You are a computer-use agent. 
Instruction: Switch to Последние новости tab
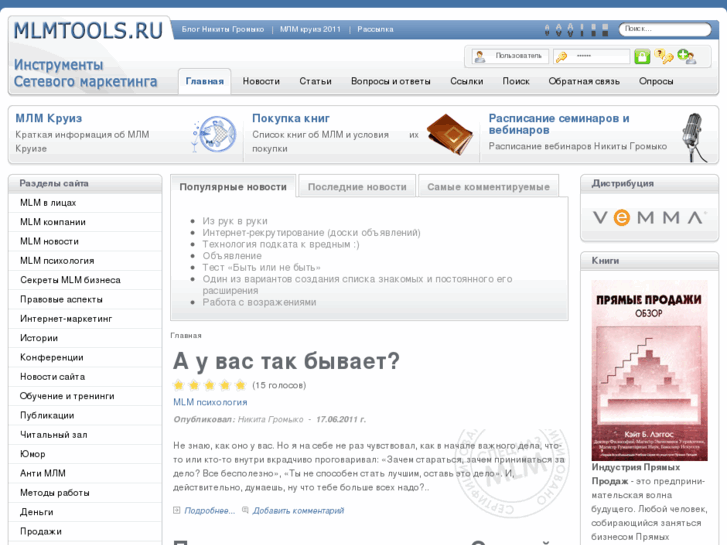coord(357,186)
